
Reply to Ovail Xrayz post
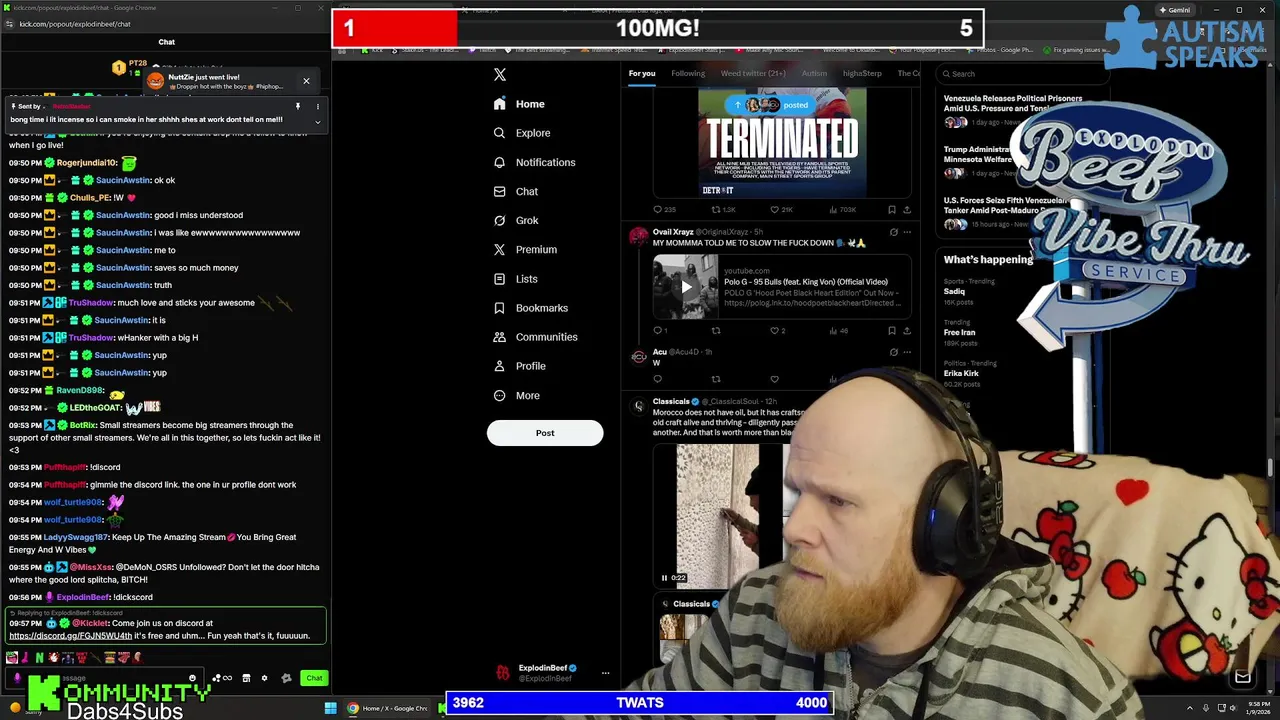pos(660,330)
